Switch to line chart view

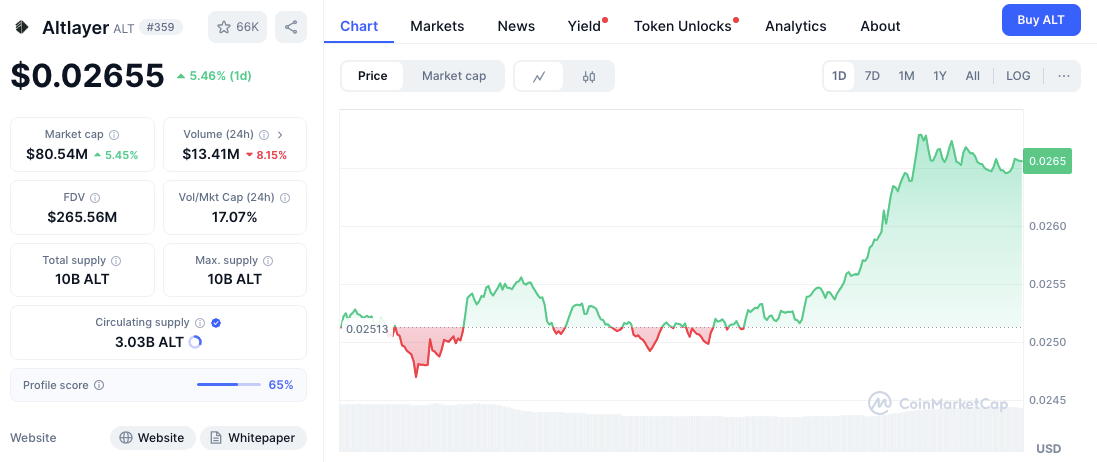click(539, 76)
